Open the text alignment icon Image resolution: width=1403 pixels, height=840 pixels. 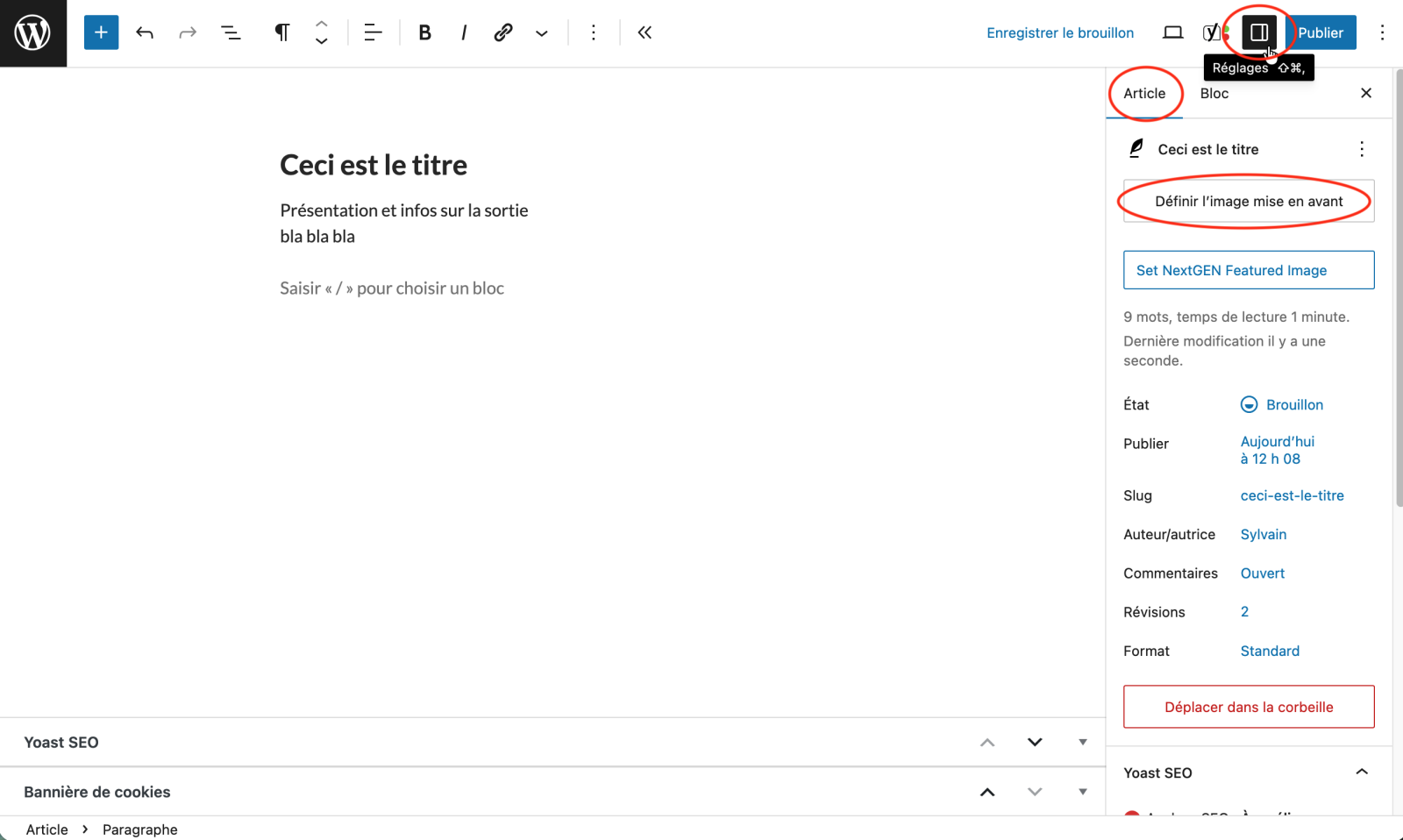373,32
